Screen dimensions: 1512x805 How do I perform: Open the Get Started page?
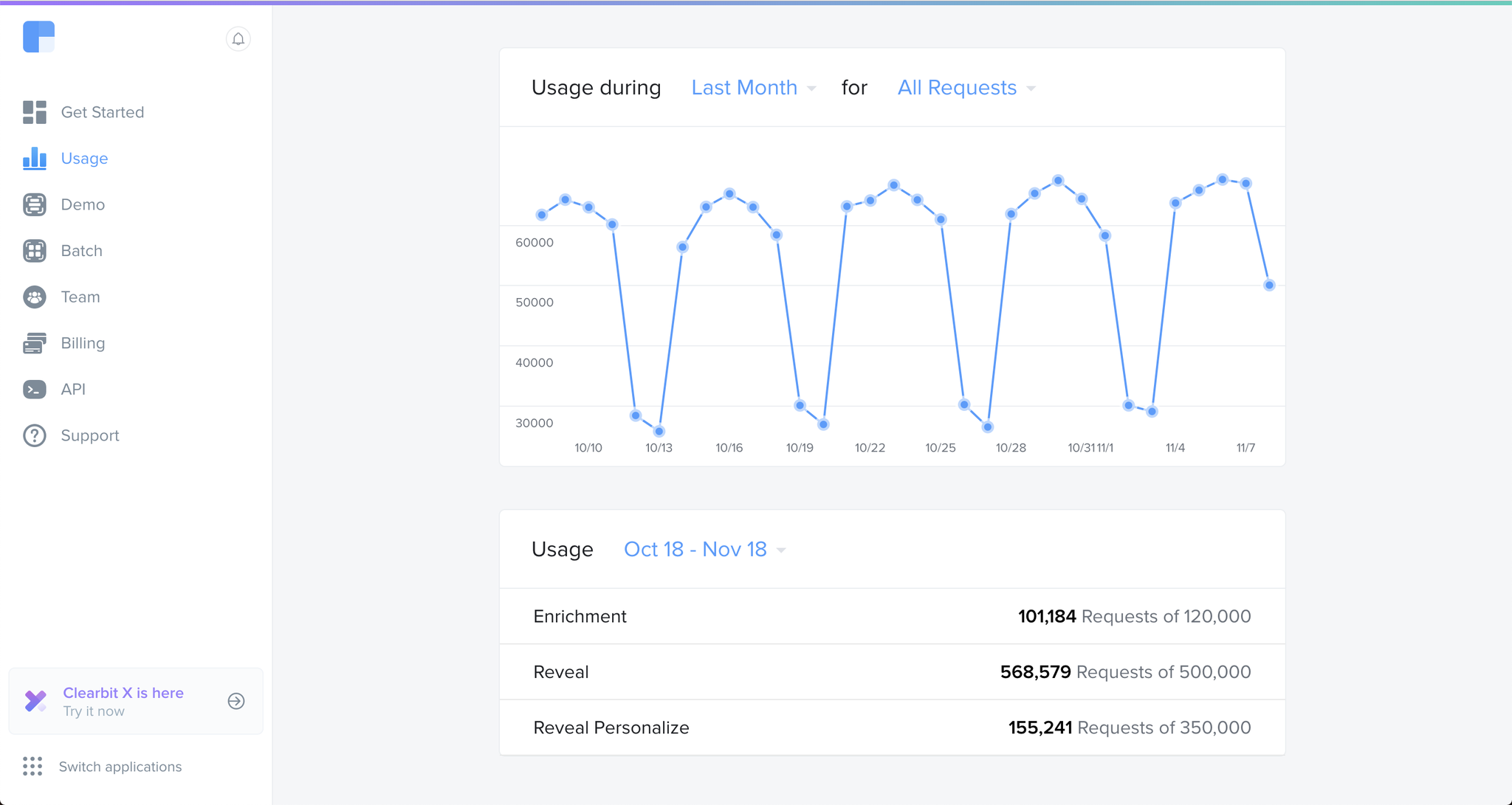pos(103,112)
